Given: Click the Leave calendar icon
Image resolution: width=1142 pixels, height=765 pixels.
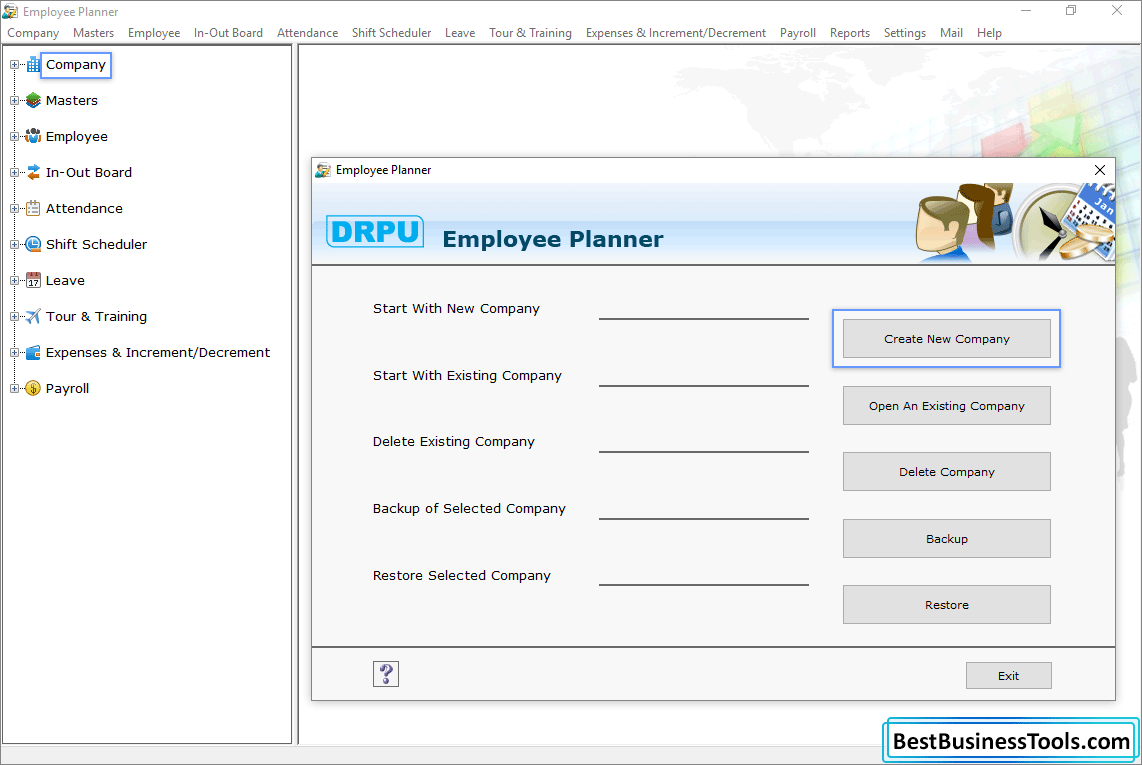Looking at the screenshot, I should pos(34,280).
